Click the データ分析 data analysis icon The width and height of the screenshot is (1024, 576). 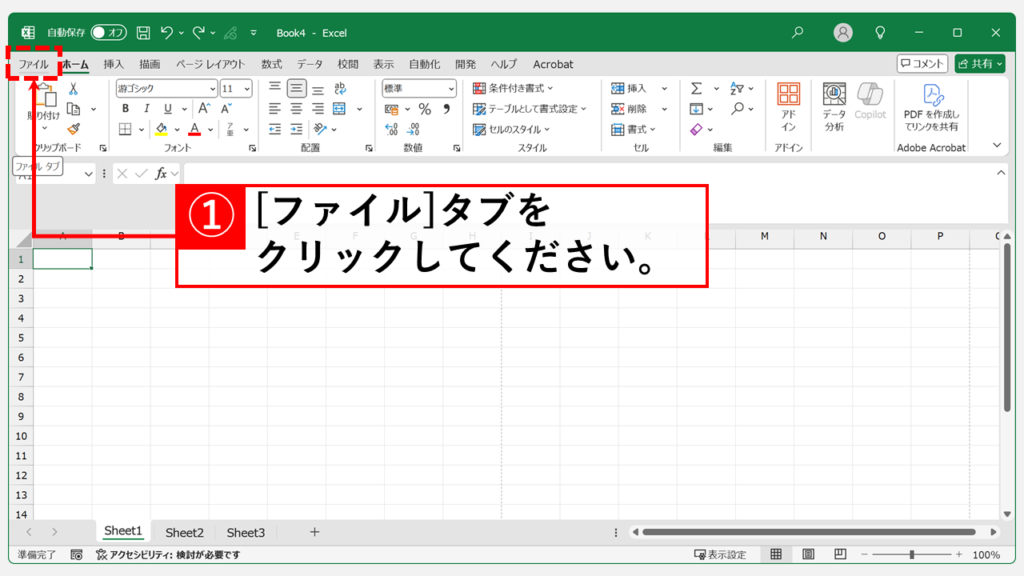pyautogui.click(x=834, y=107)
